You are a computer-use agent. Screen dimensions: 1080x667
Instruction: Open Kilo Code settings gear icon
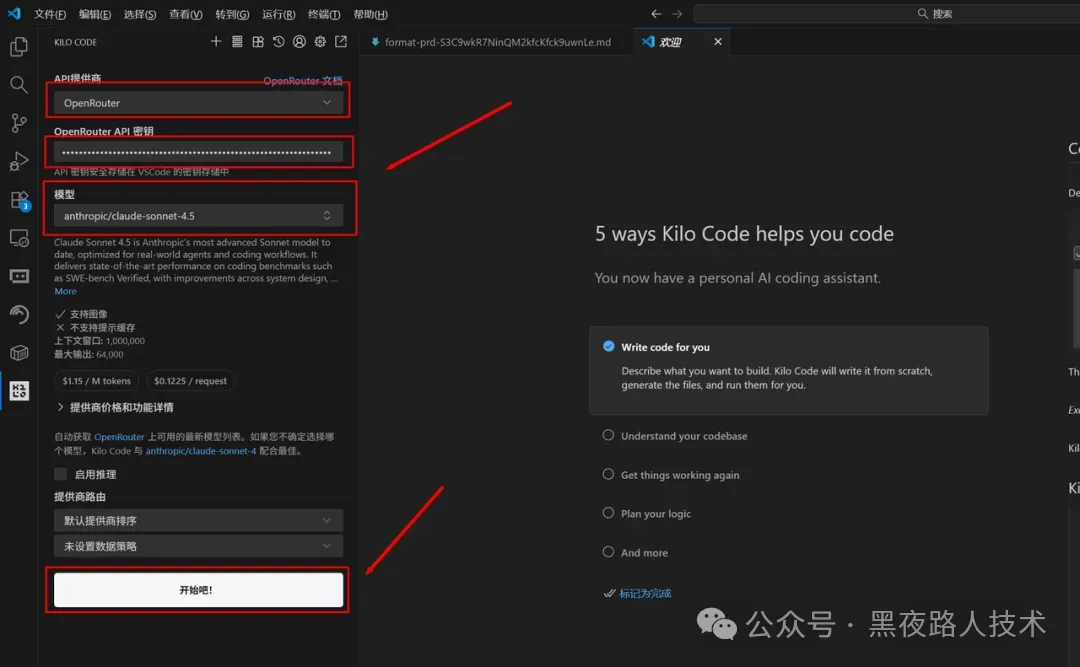(x=320, y=42)
